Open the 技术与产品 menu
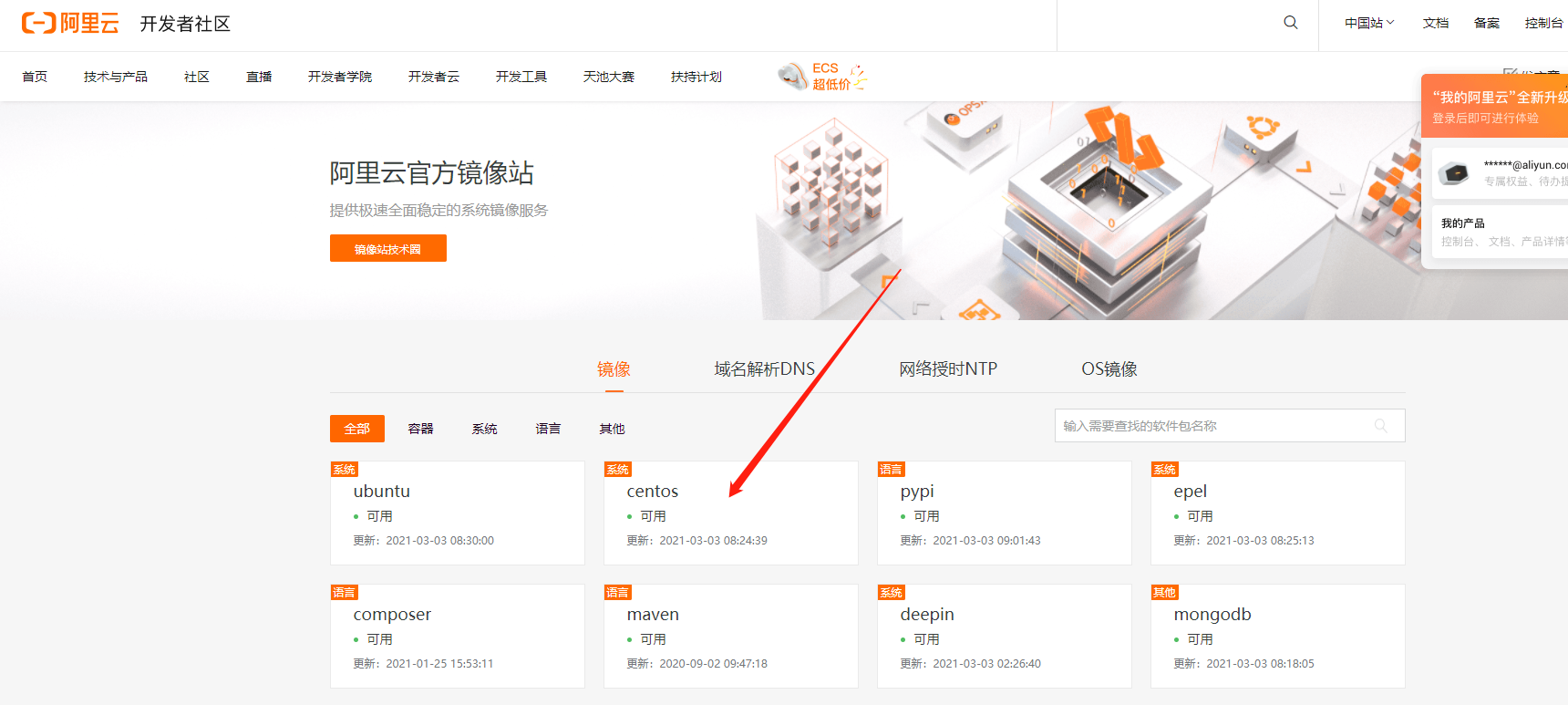Image resolution: width=1568 pixels, height=705 pixels. point(116,77)
